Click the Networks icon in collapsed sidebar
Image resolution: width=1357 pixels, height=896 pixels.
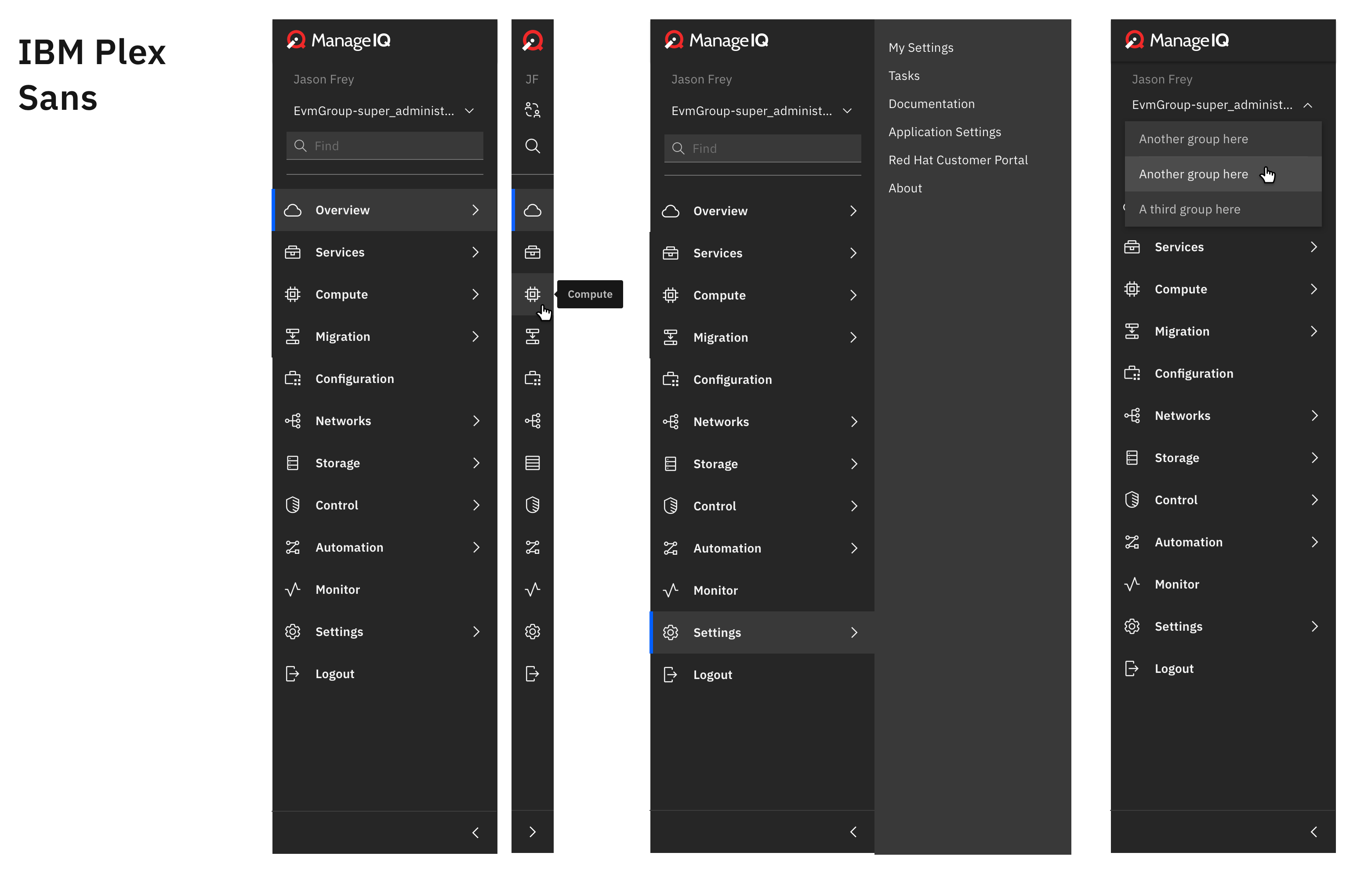532,421
